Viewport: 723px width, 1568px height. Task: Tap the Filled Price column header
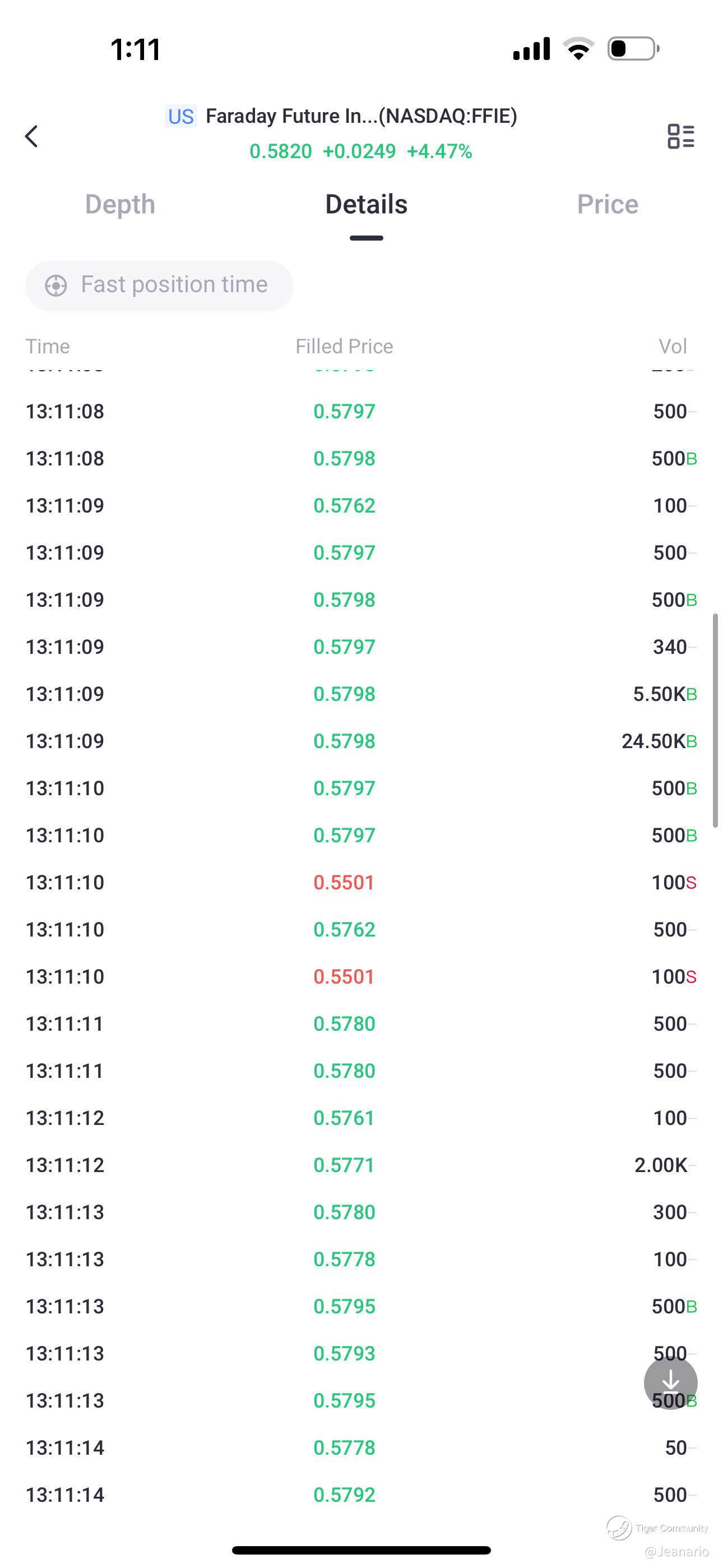pyautogui.click(x=344, y=347)
